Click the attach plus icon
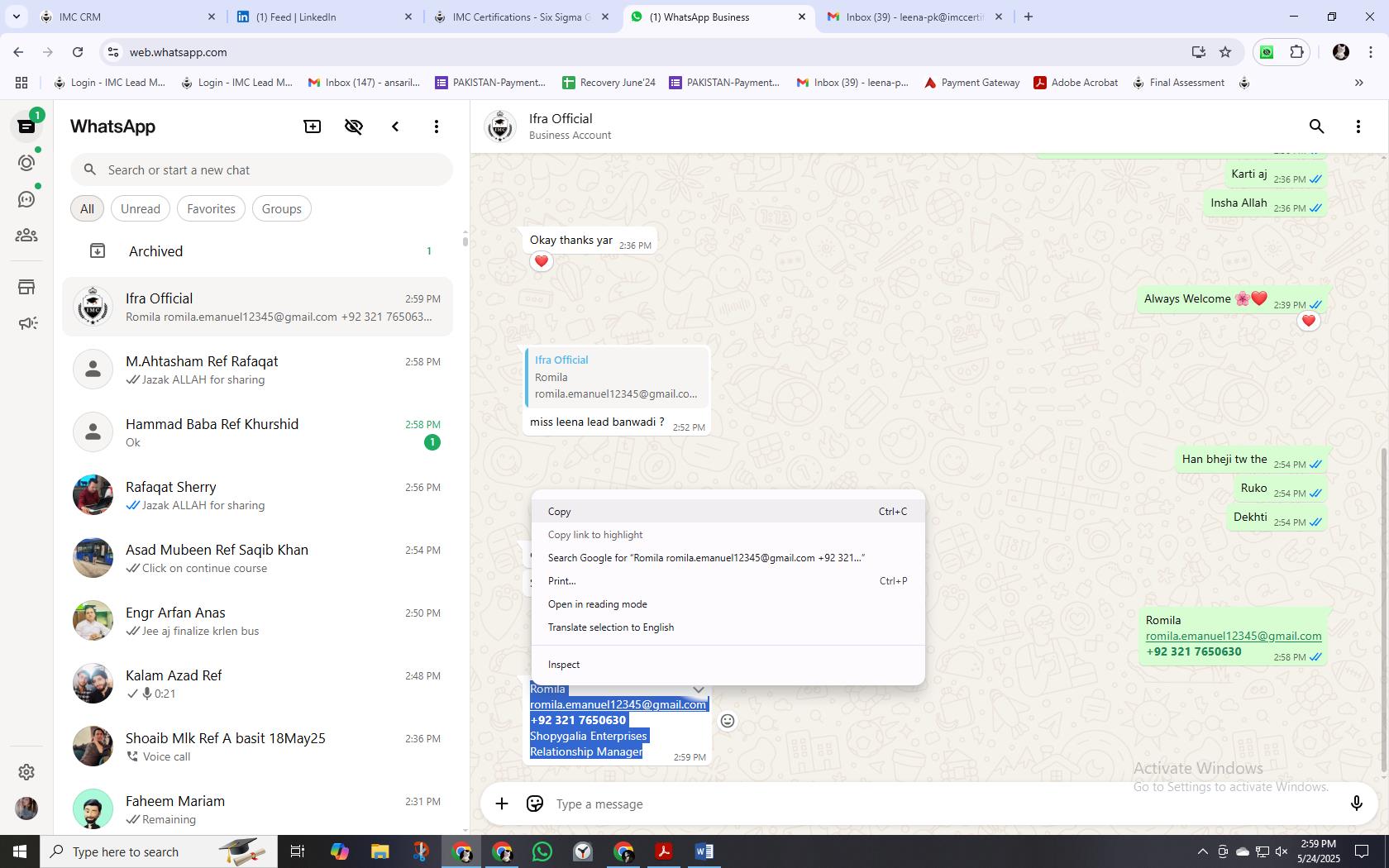Viewport: 1389px width, 868px height. (x=502, y=804)
